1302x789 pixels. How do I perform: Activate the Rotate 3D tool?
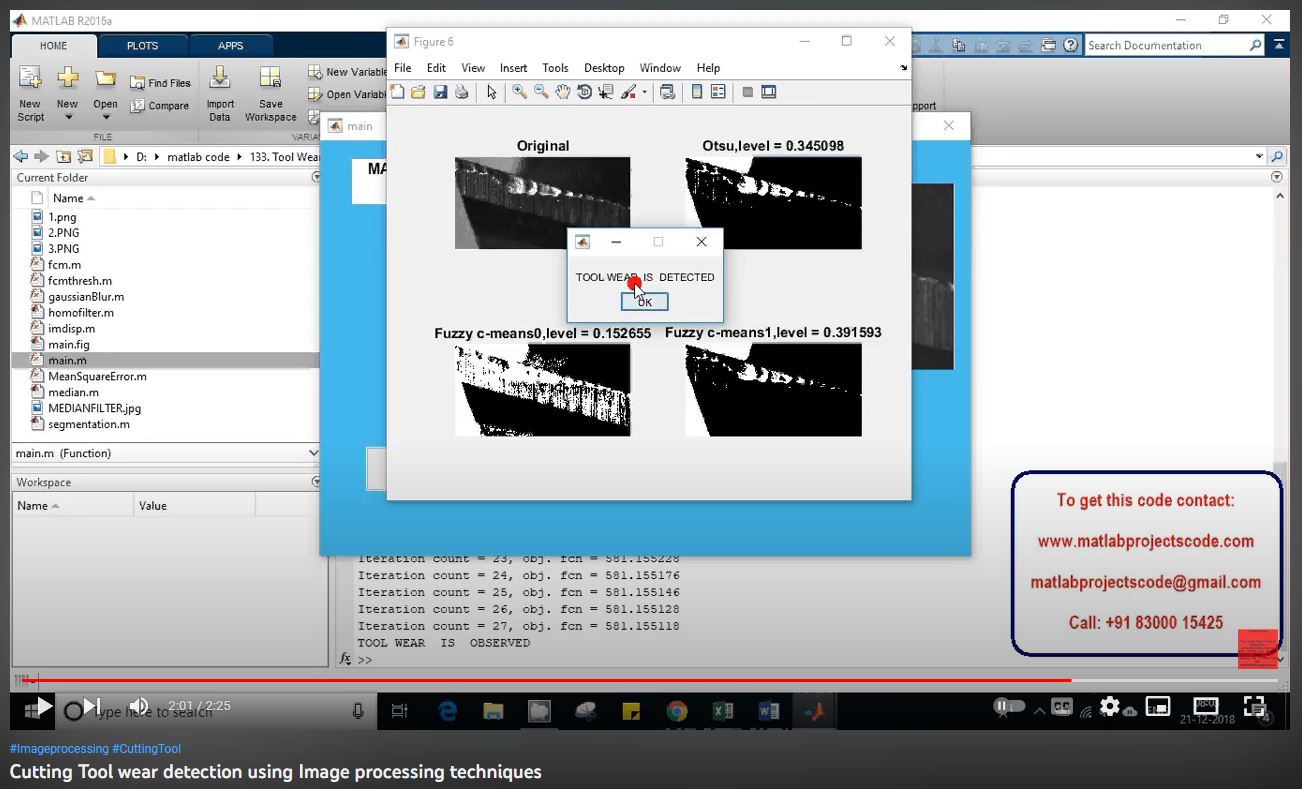tap(585, 92)
